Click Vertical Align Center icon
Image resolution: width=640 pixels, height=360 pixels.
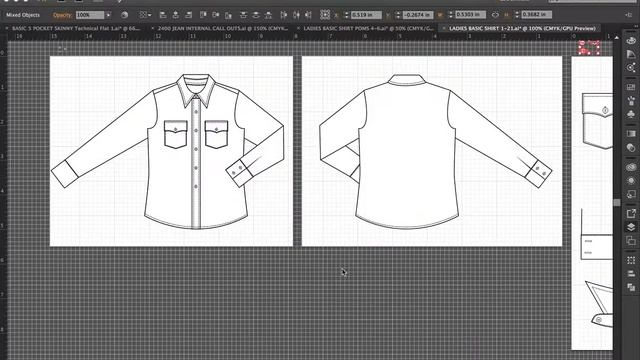click(x=216, y=15)
